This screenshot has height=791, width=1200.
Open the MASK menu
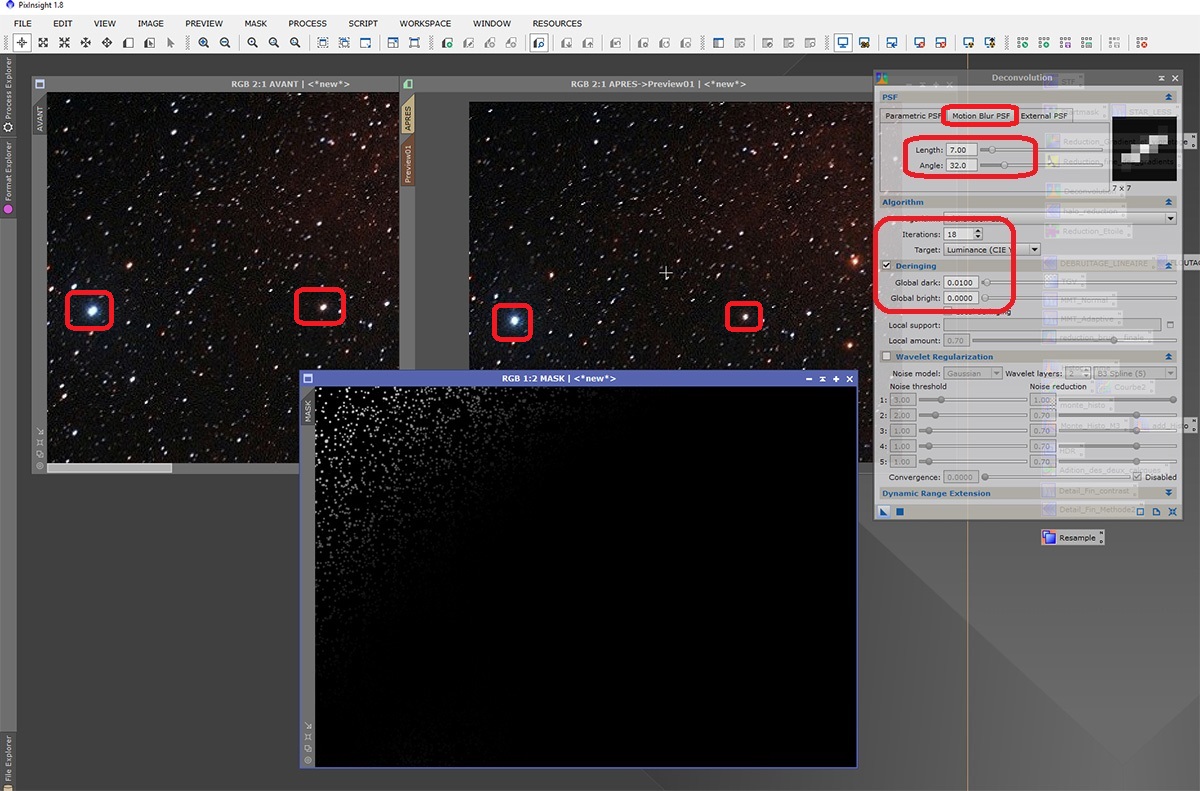pyautogui.click(x=255, y=23)
